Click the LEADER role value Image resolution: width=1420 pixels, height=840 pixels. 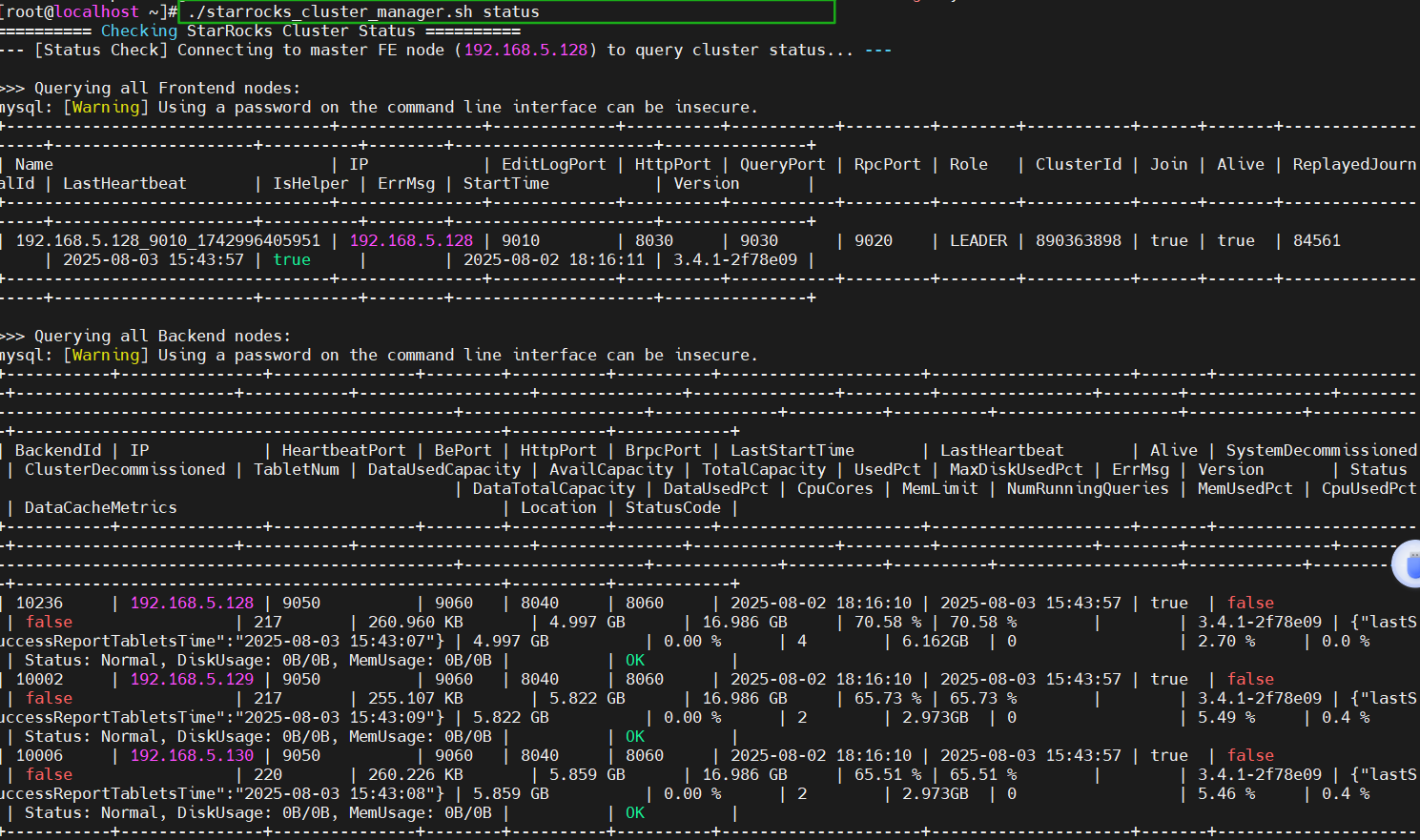[x=978, y=240]
